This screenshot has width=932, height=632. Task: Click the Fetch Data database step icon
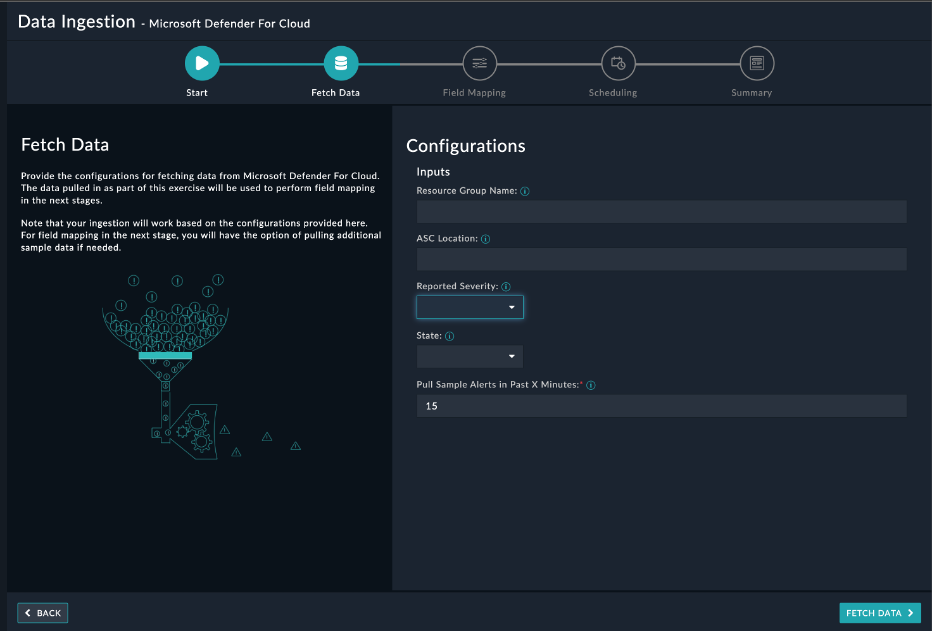341,64
